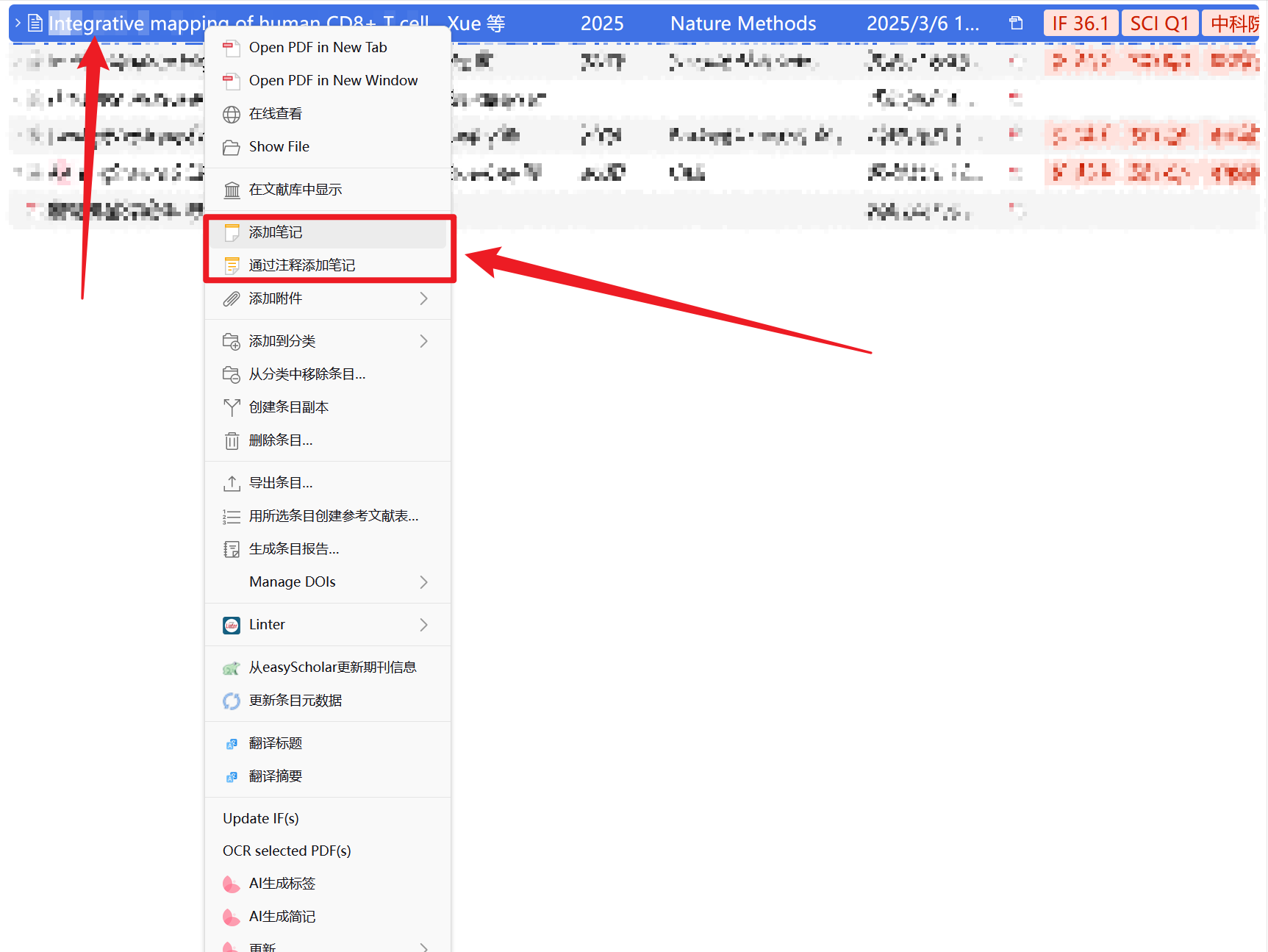Screen dimensions: 1268x952
Task: Choose OCR selected PDF(s)
Action: pyautogui.click(x=287, y=851)
